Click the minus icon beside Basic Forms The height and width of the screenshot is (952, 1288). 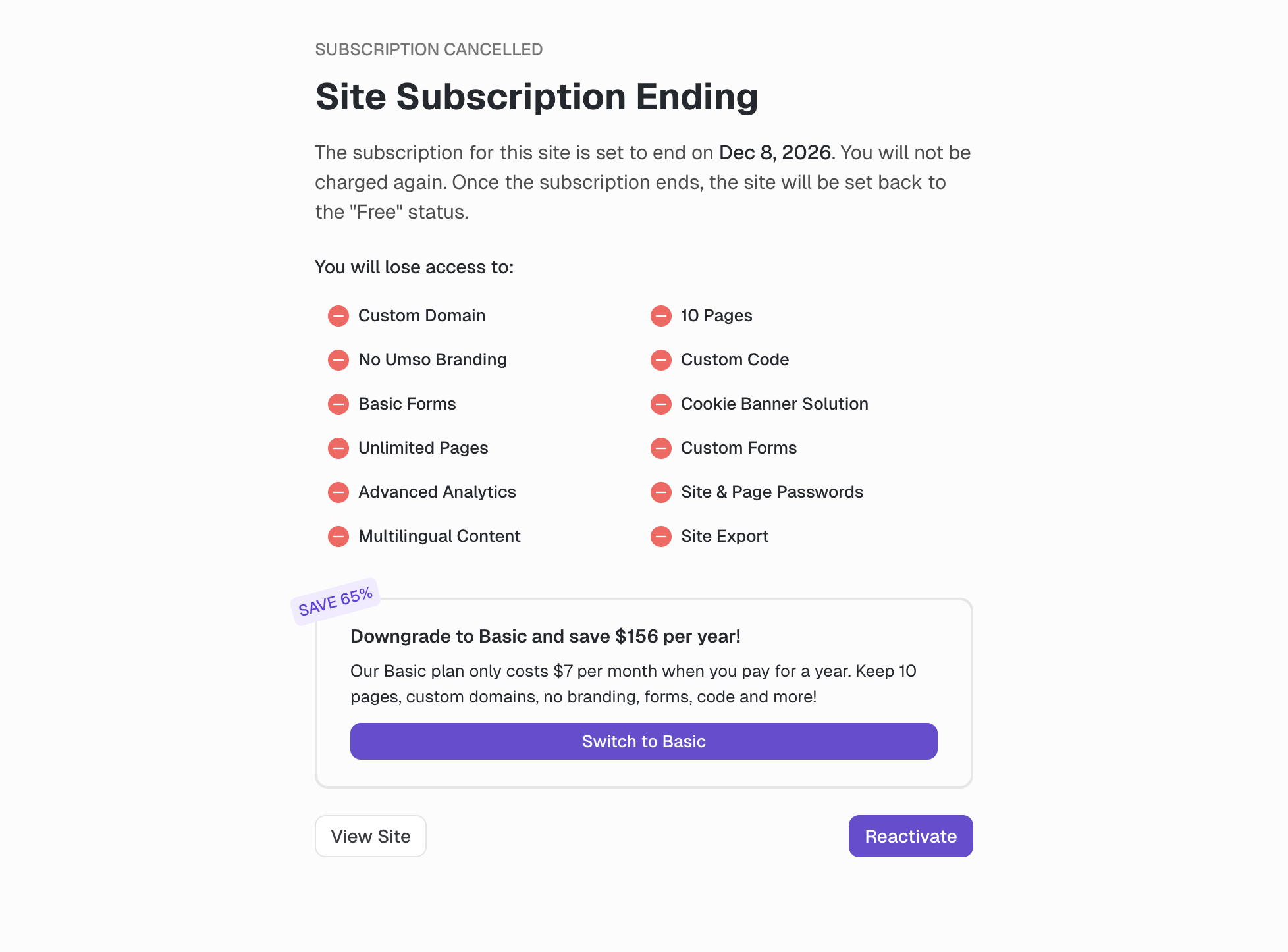(338, 404)
